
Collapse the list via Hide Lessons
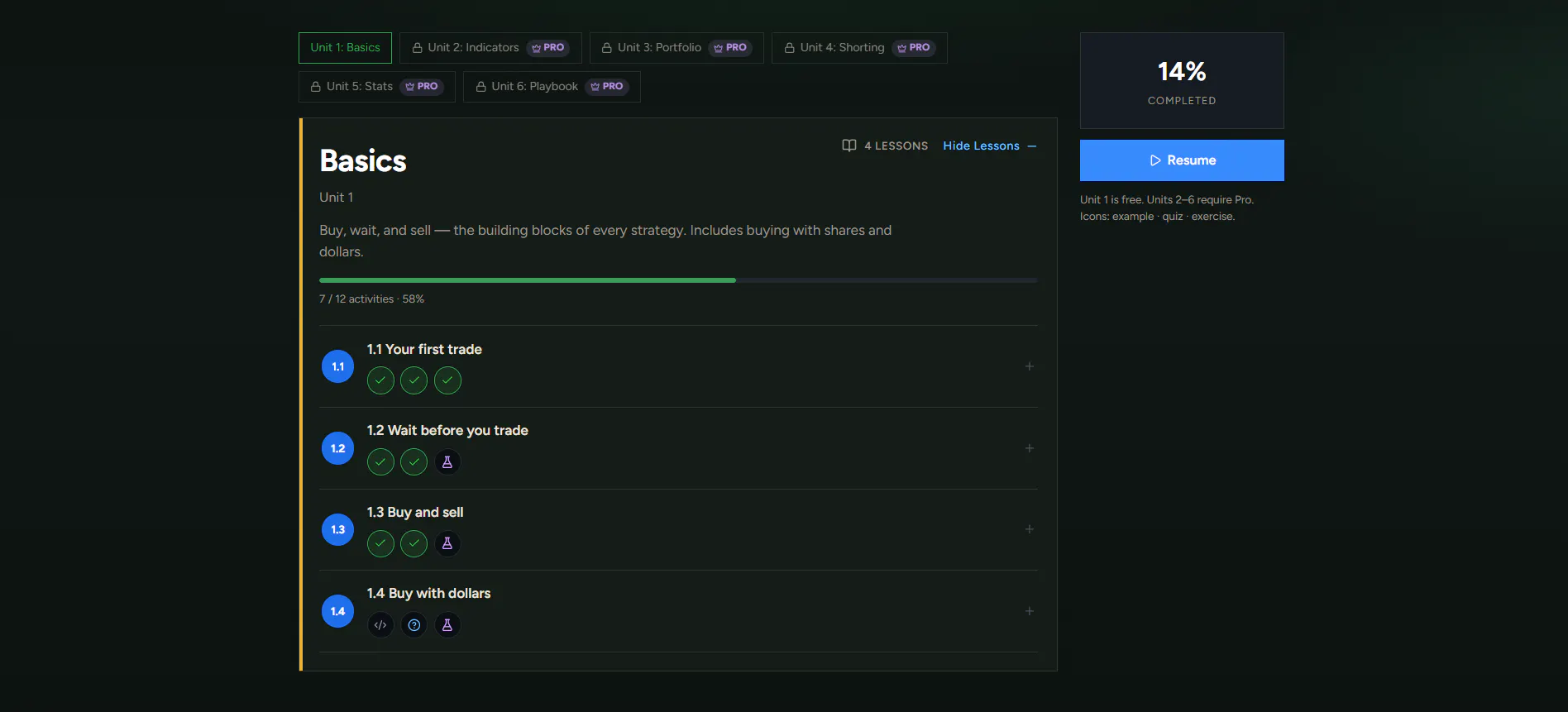990,146
